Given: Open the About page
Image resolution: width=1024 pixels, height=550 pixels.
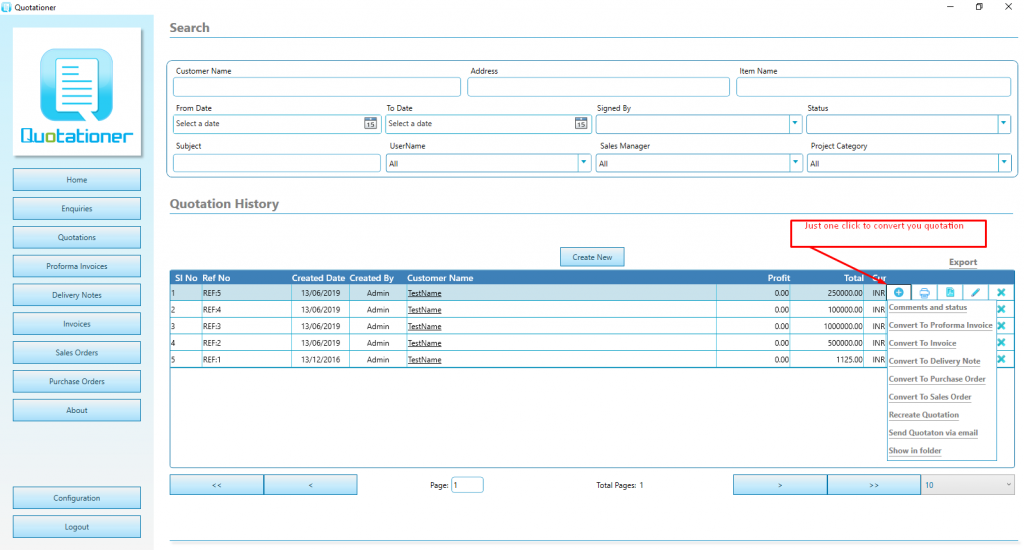Looking at the screenshot, I should coord(76,410).
